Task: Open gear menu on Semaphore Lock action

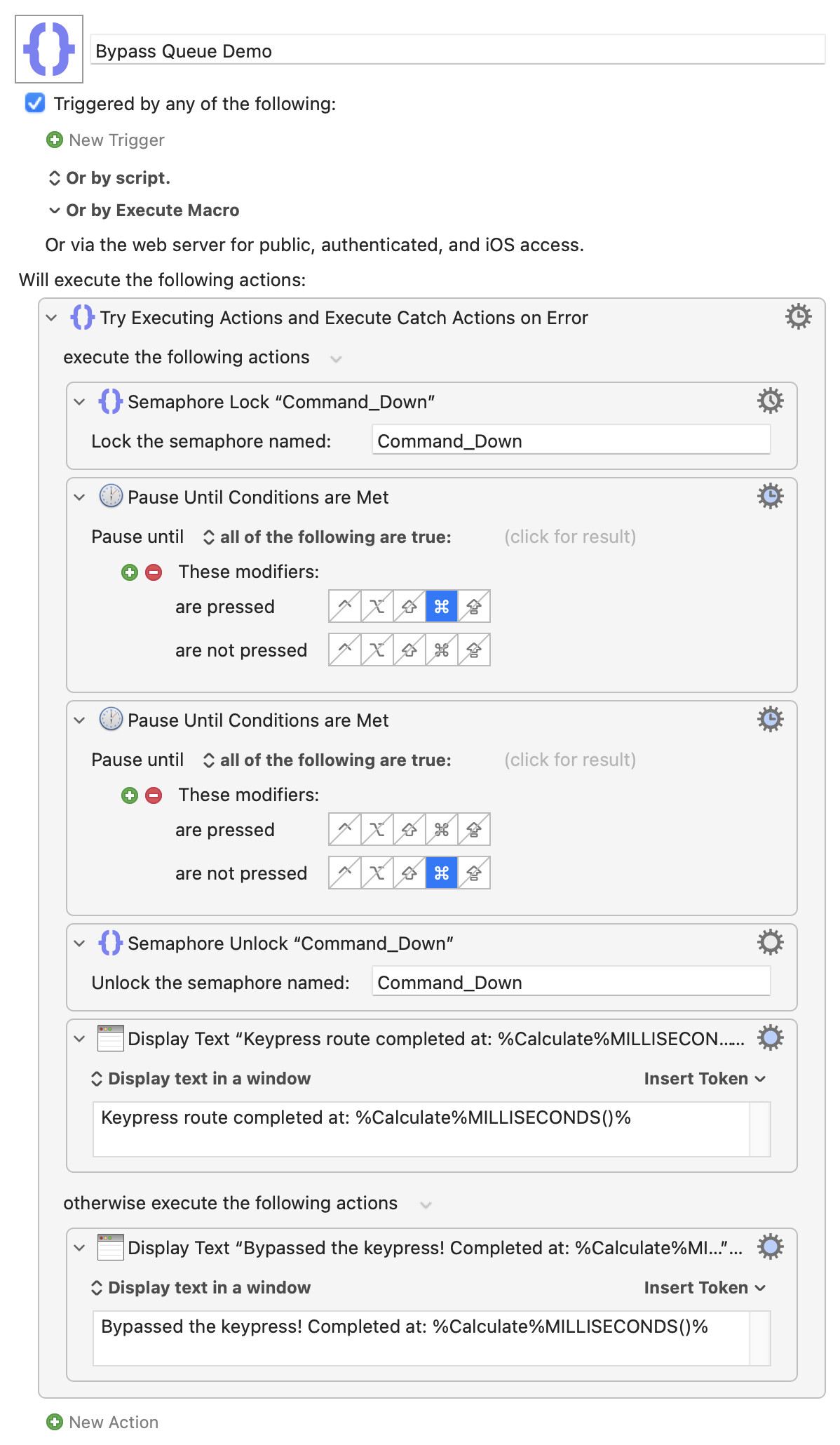Action: (x=770, y=401)
